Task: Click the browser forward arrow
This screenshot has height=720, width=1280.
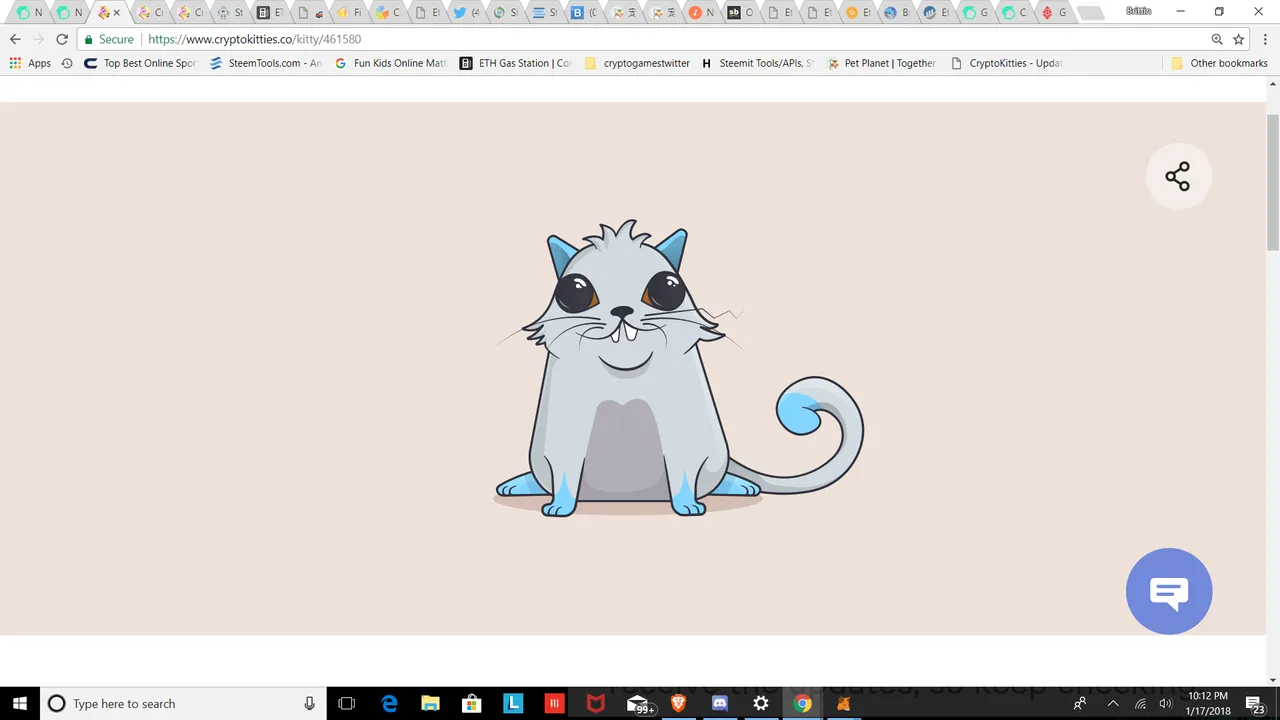Action: (x=38, y=39)
